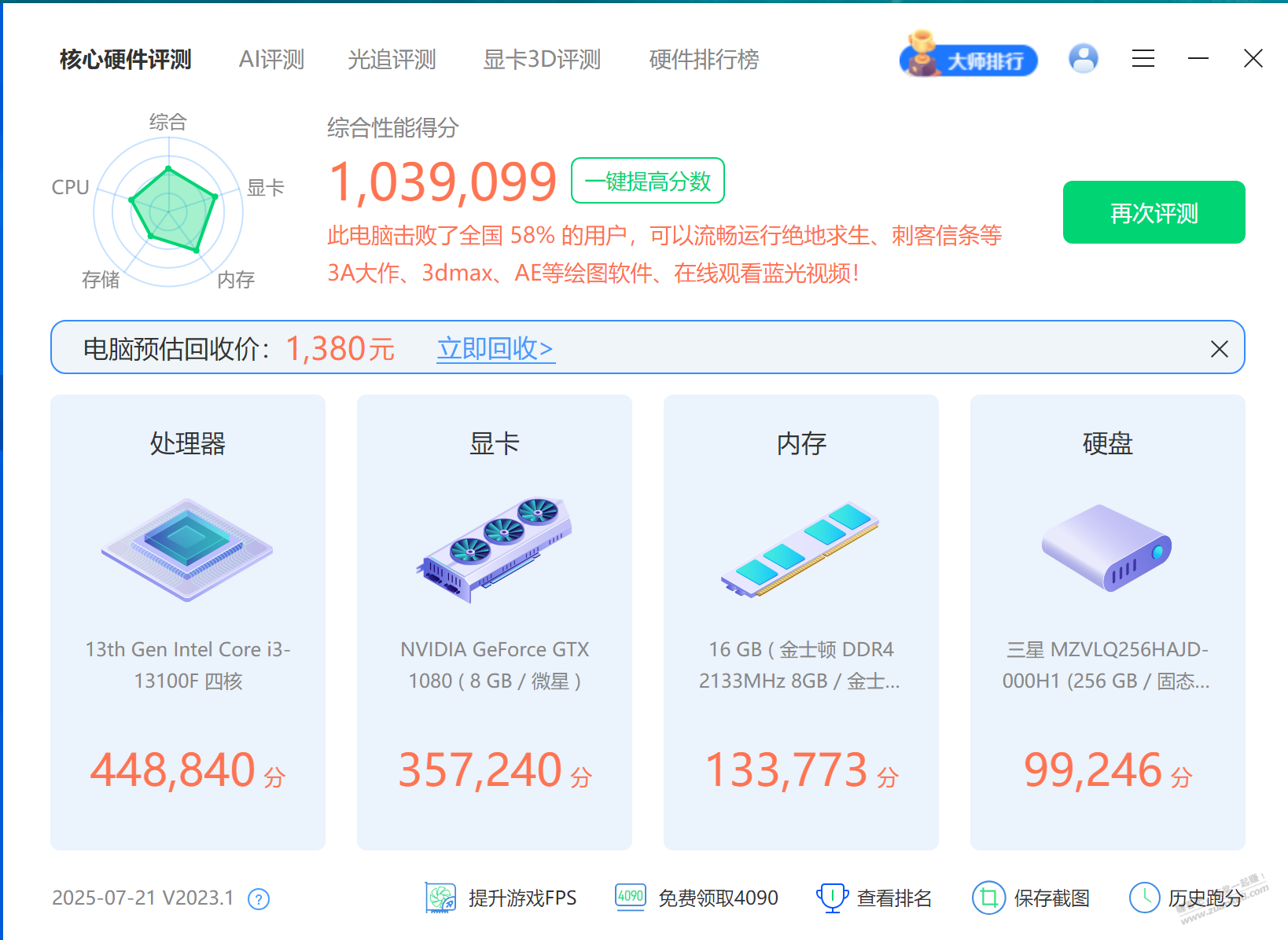Click the recycle price 1,380元
The height and width of the screenshot is (940, 1288).
(340, 348)
